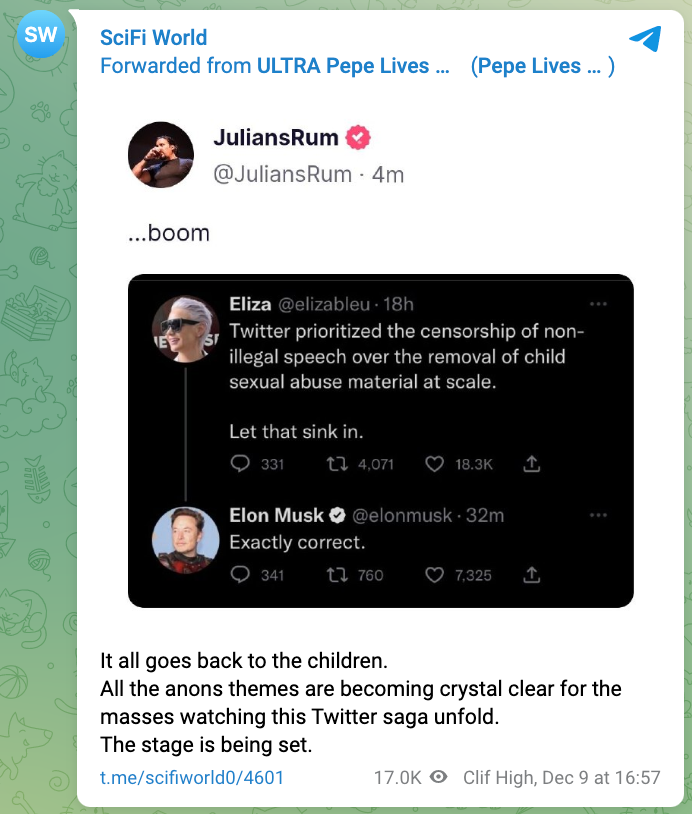Open the three-dot menu on Elon Musk's reply
The image size is (692, 814).
click(598, 515)
